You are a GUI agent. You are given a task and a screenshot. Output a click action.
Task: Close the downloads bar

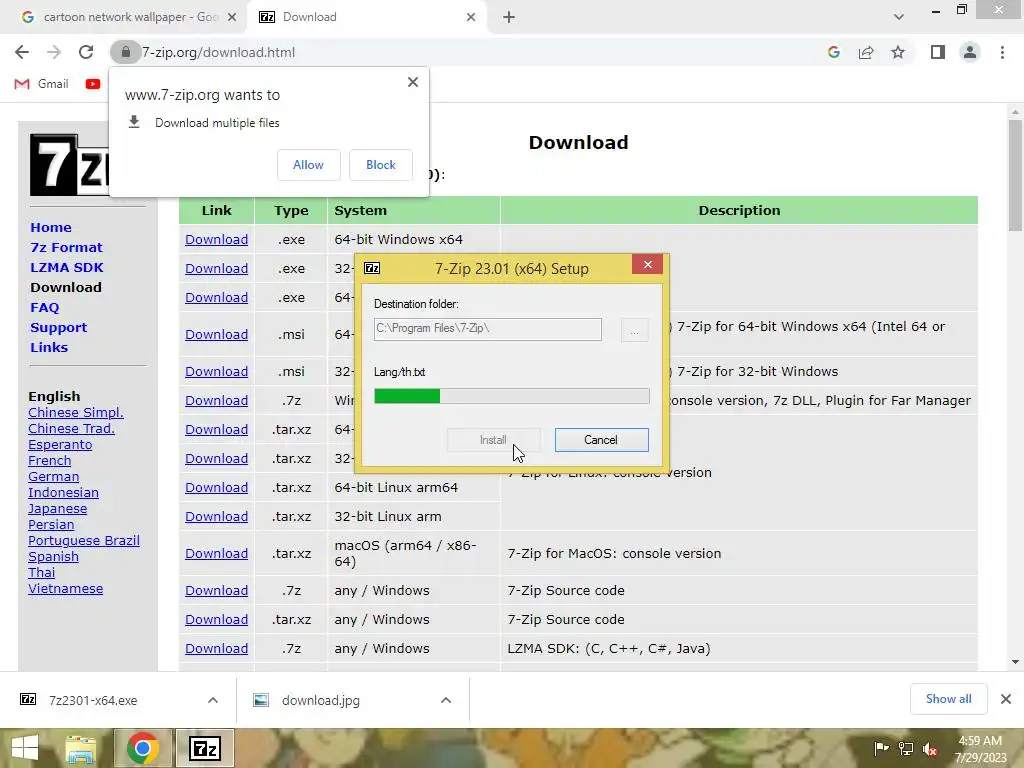point(1006,699)
